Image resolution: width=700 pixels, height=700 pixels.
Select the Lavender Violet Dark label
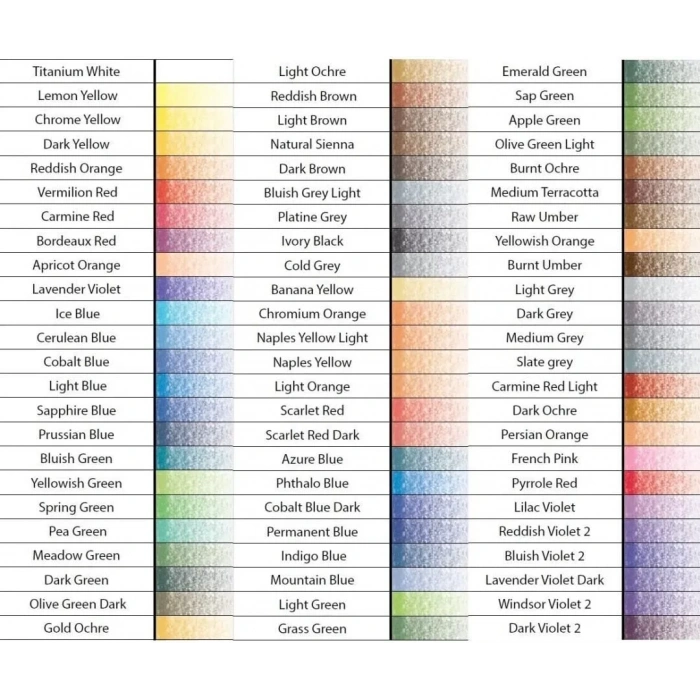click(x=544, y=580)
